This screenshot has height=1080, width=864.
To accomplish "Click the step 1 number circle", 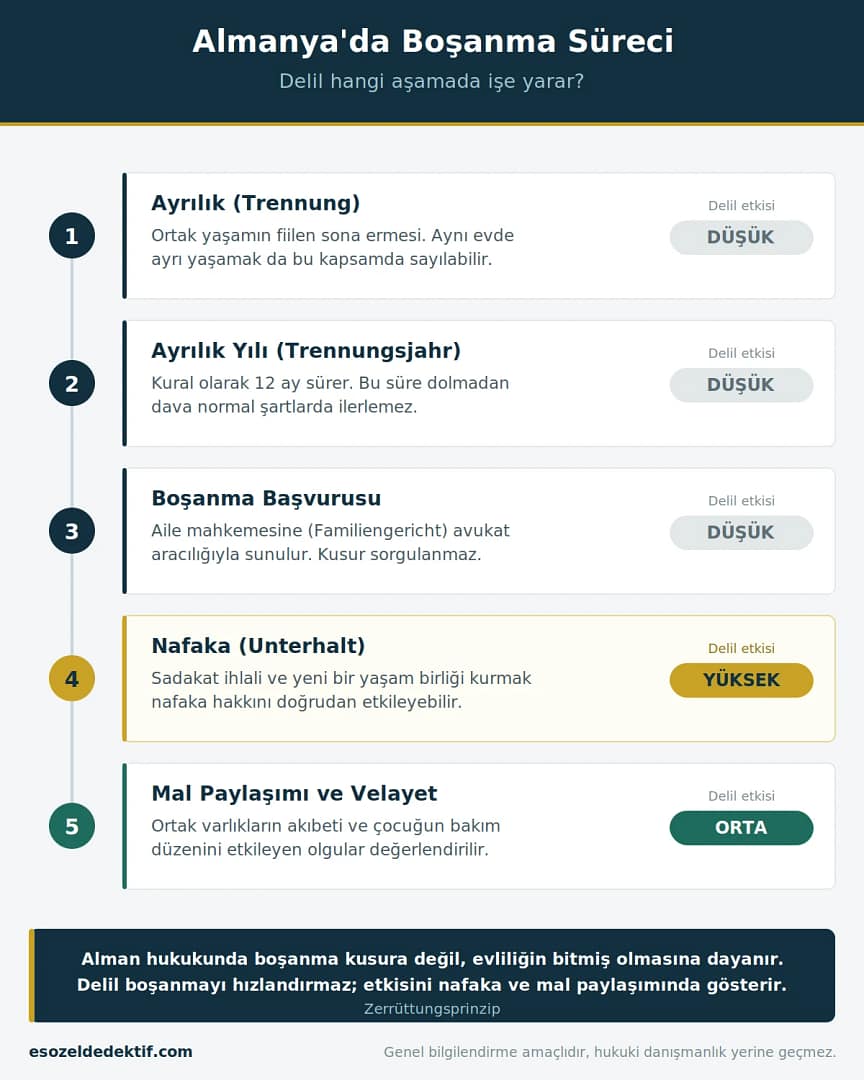I will tap(72, 236).
